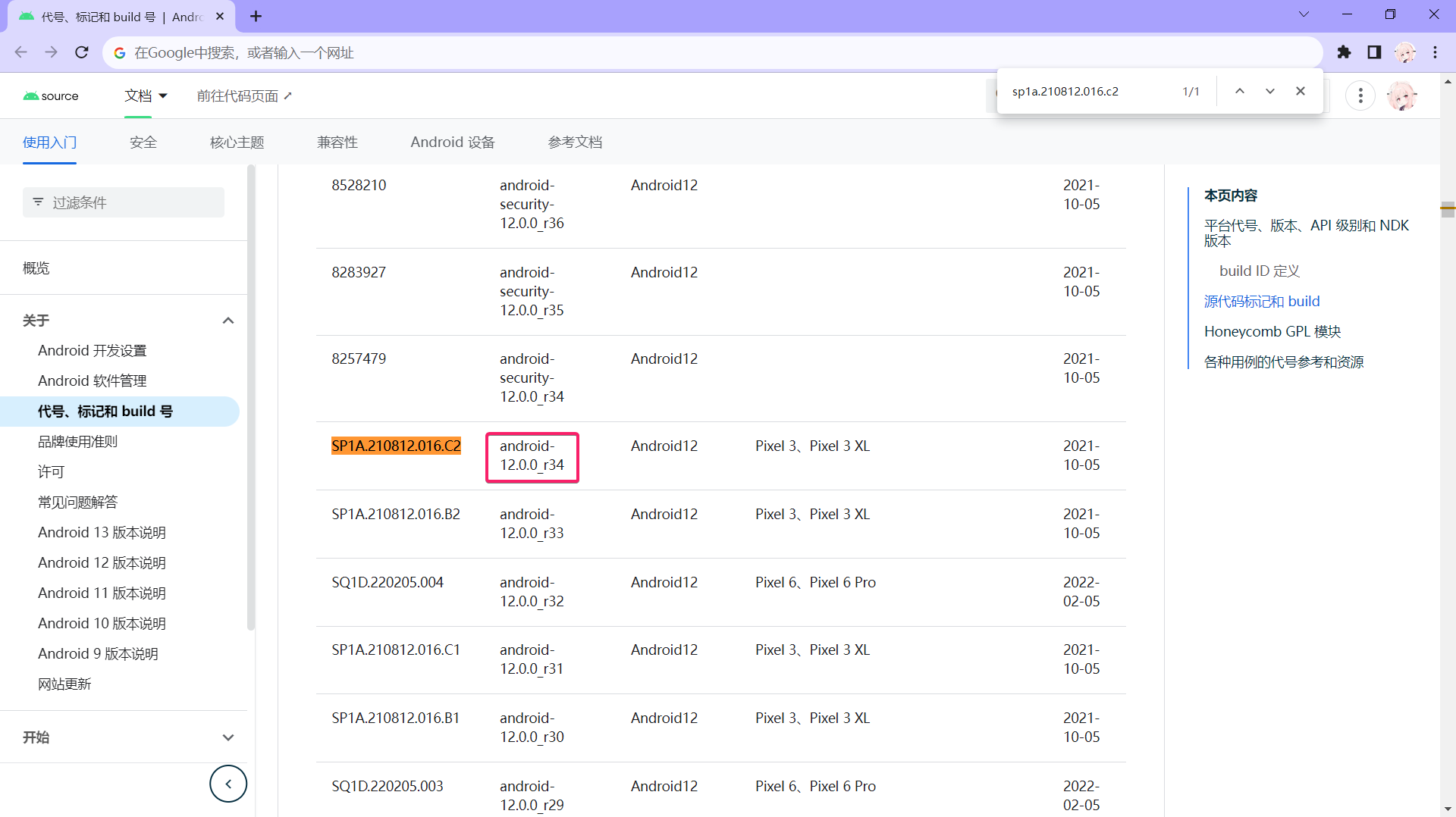This screenshot has width=1456, height=817.
Task: Click the Android source logo
Action: pos(51,96)
